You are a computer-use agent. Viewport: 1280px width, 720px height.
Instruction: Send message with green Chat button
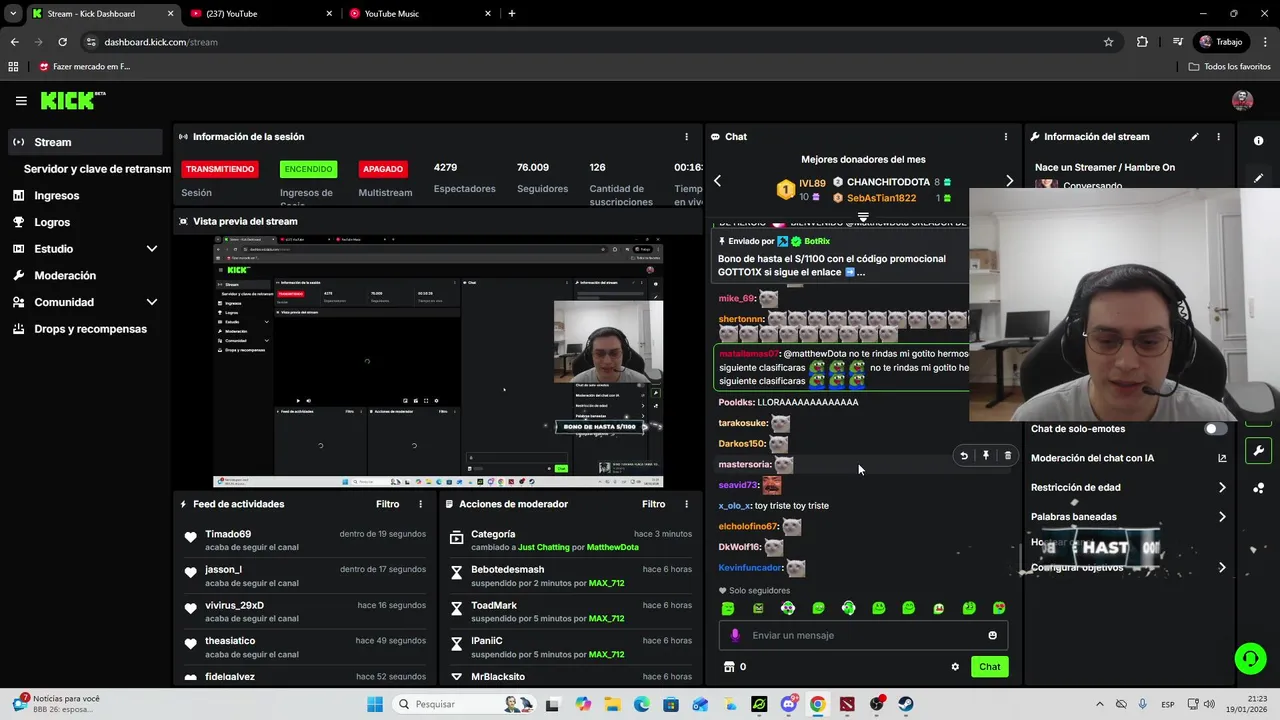pyautogui.click(x=989, y=667)
